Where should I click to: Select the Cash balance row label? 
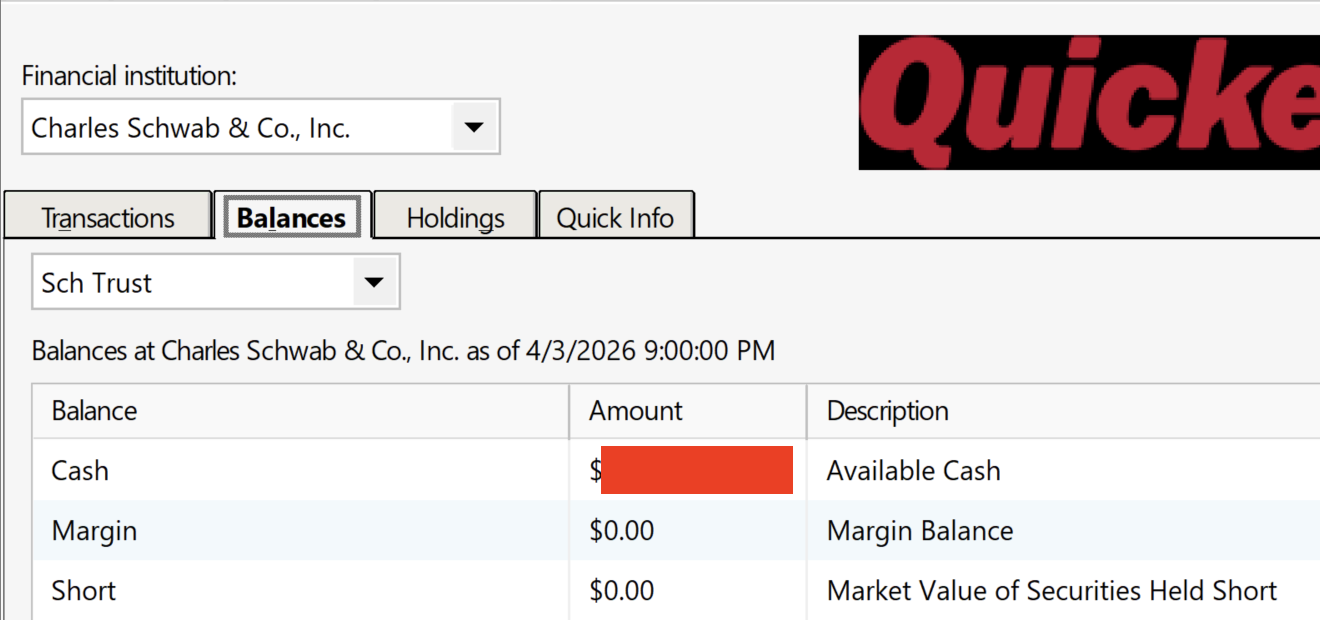[80, 471]
